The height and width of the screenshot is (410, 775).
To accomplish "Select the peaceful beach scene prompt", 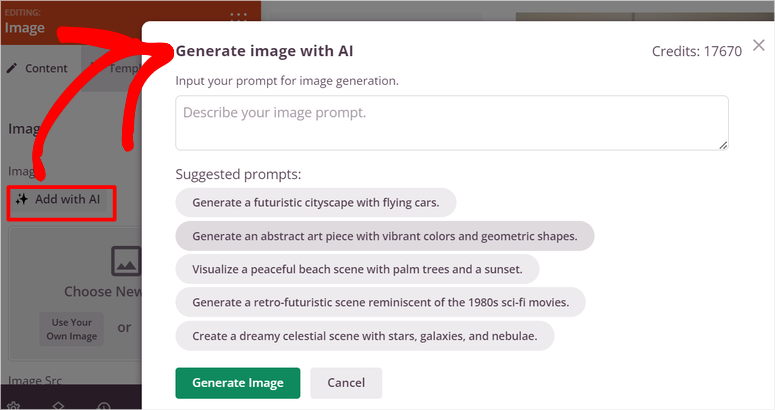I will [357, 269].
